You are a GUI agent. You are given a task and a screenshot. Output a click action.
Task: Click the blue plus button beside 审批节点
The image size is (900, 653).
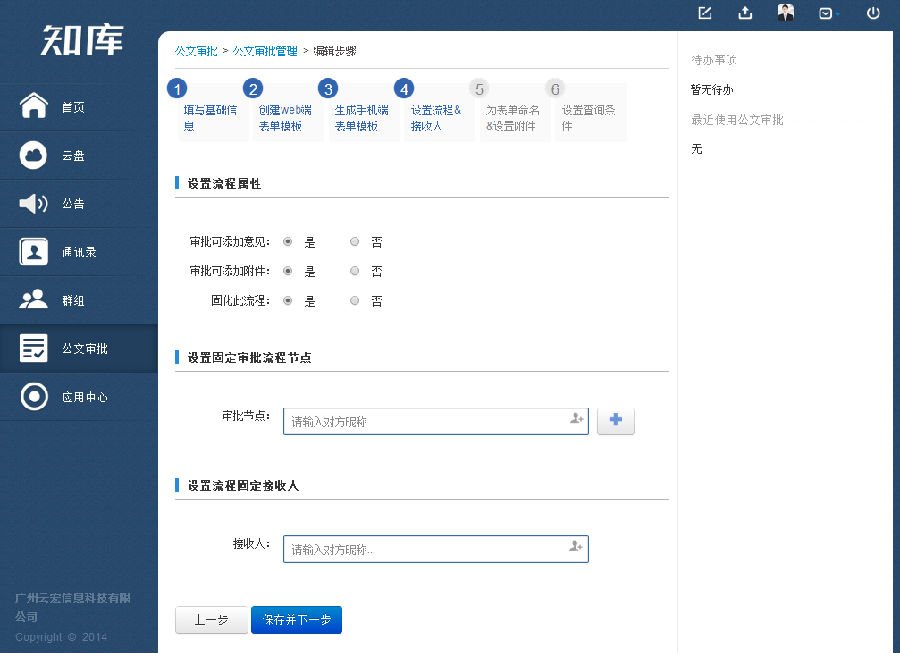(615, 420)
